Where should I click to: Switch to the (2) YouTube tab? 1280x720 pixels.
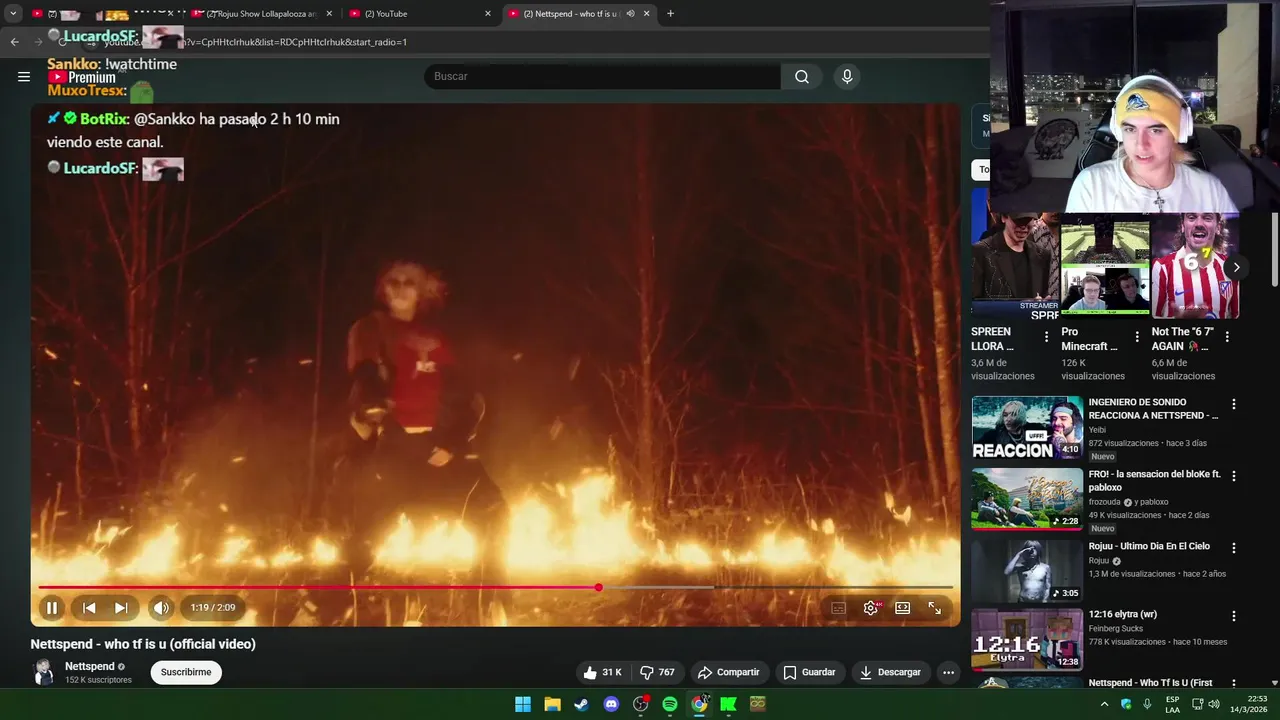pos(420,14)
